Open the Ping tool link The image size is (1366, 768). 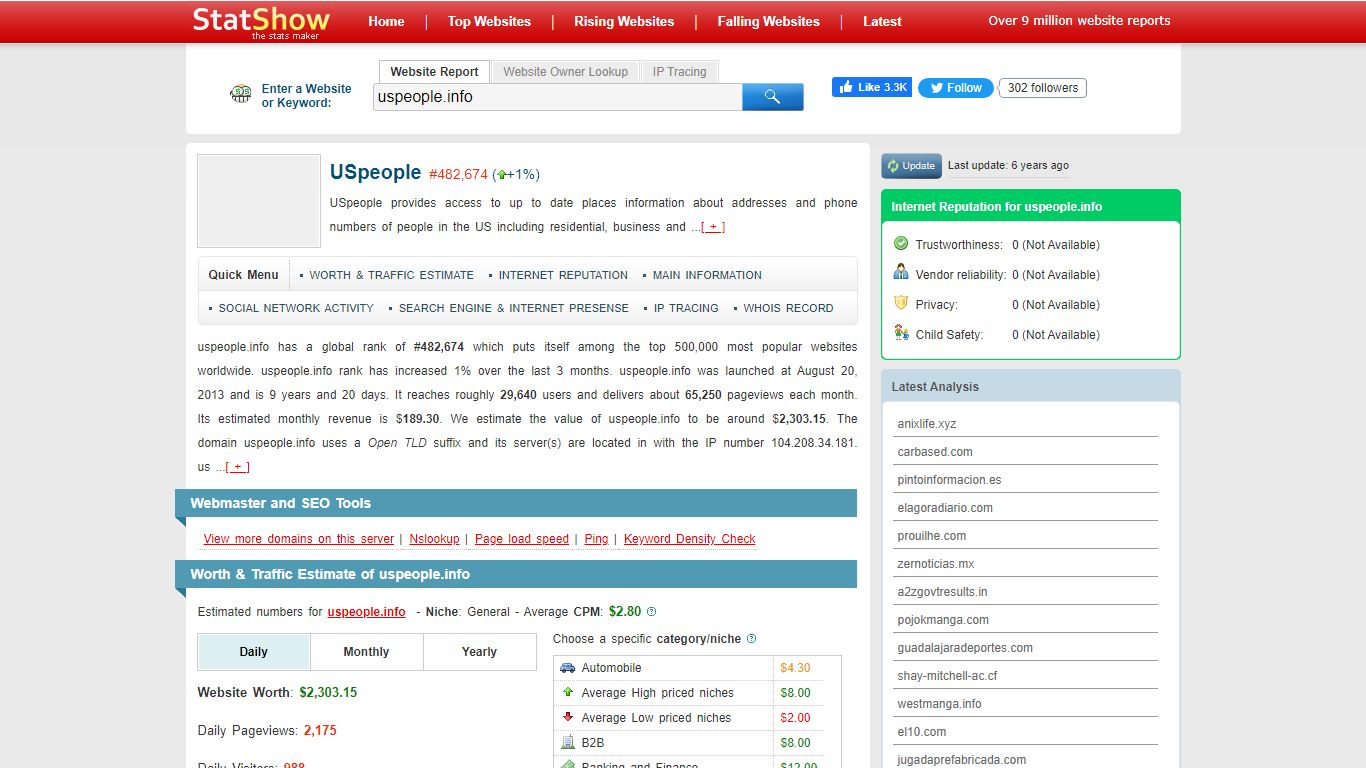point(596,539)
